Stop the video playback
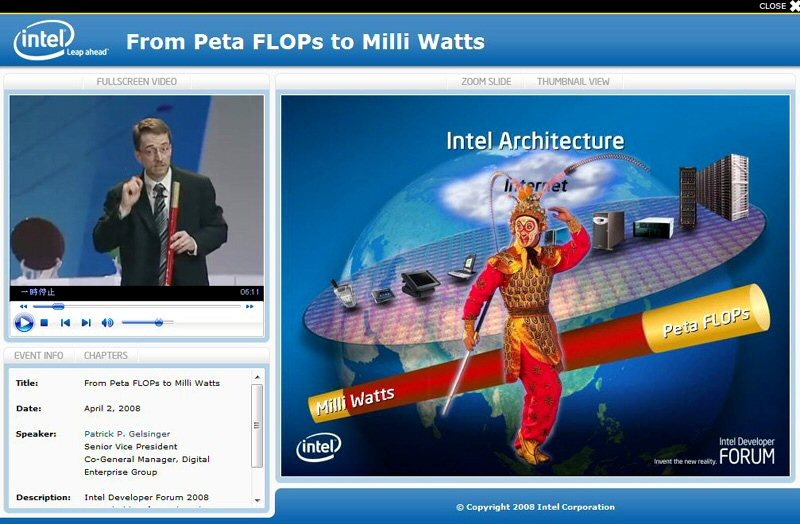The width and height of the screenshot is (800, 524). coord(44,322)
